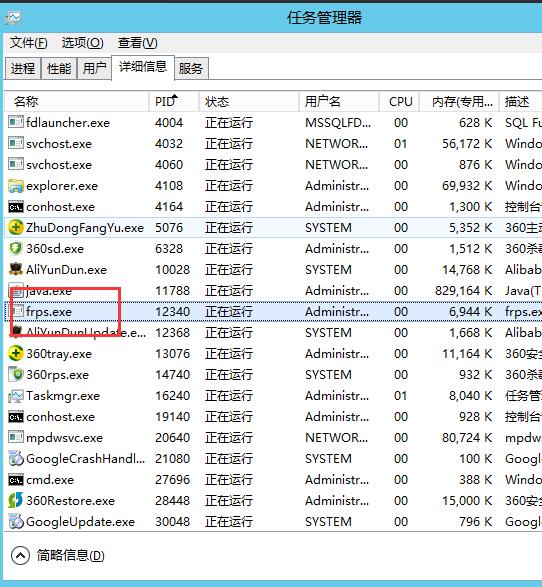Select the frps.exe process row
Image resolution: width=542 pixels, height=587 pixels.
[273, 311]
